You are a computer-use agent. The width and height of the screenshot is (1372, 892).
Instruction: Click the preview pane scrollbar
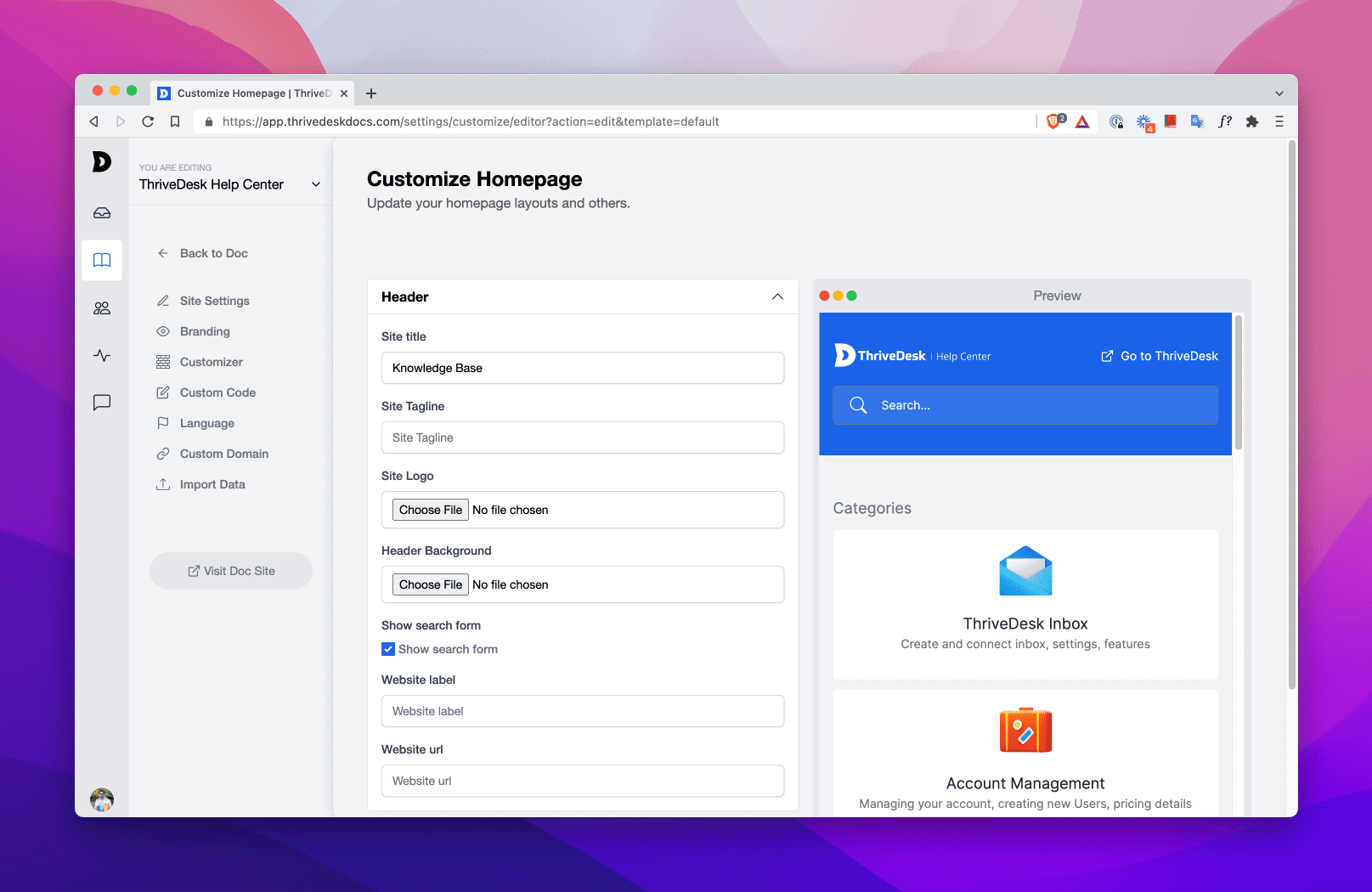click(x=1239, y=382)
